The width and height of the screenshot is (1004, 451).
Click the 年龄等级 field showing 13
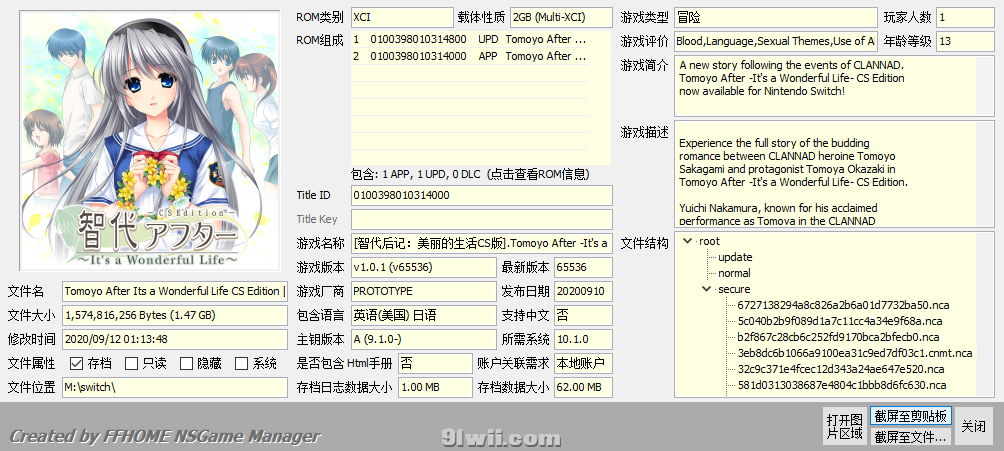tap(965, 41)
